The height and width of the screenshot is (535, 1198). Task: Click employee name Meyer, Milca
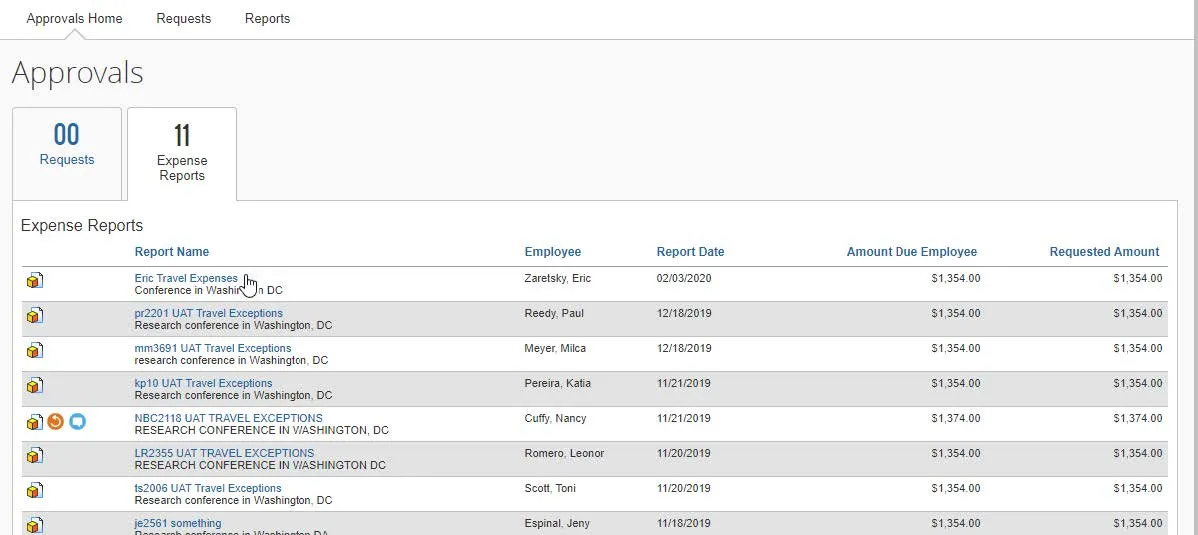555,349
